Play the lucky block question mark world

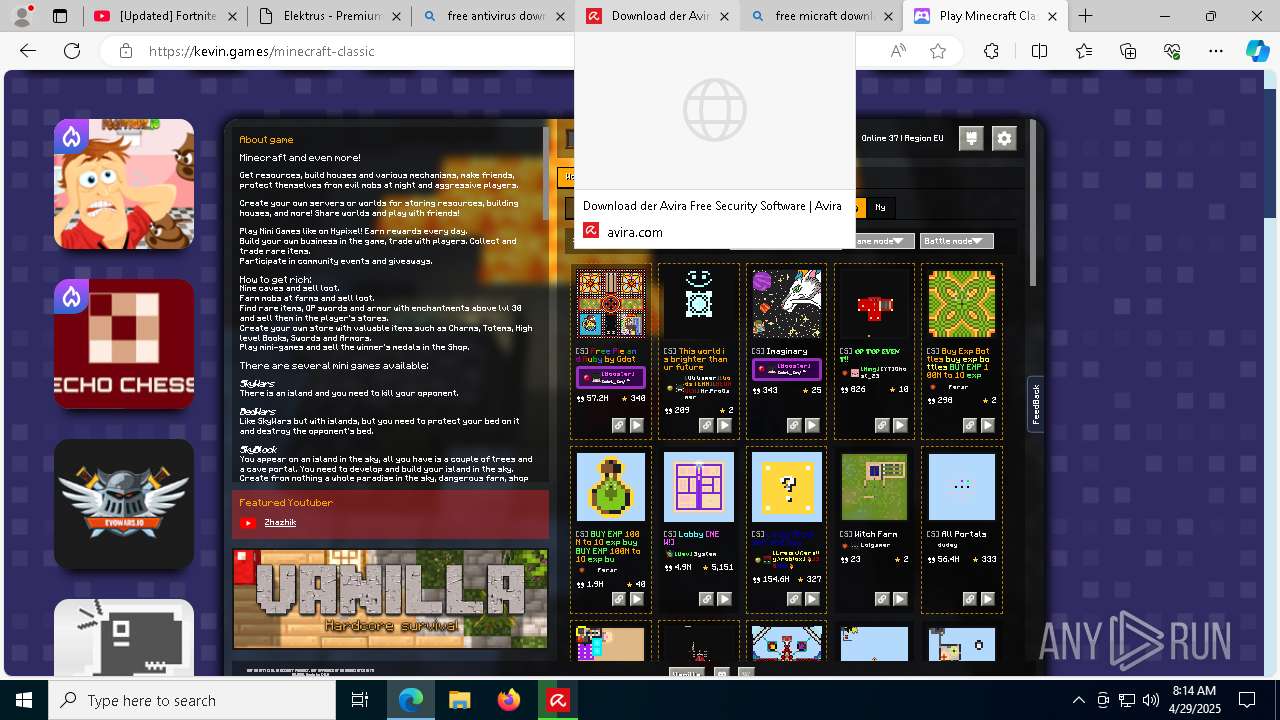[x=812, y=599]
